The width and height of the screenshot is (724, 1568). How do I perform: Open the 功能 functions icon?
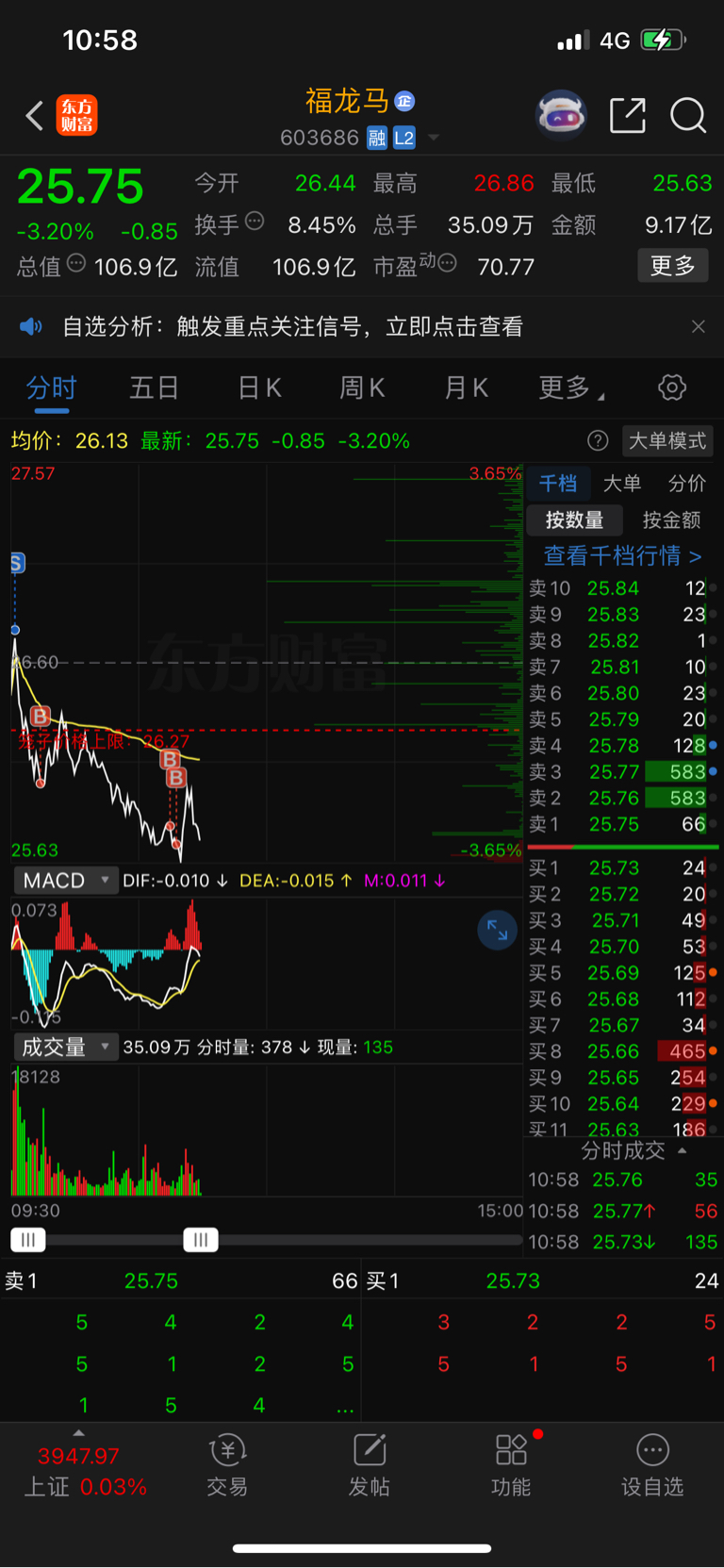click(511, 1464)
